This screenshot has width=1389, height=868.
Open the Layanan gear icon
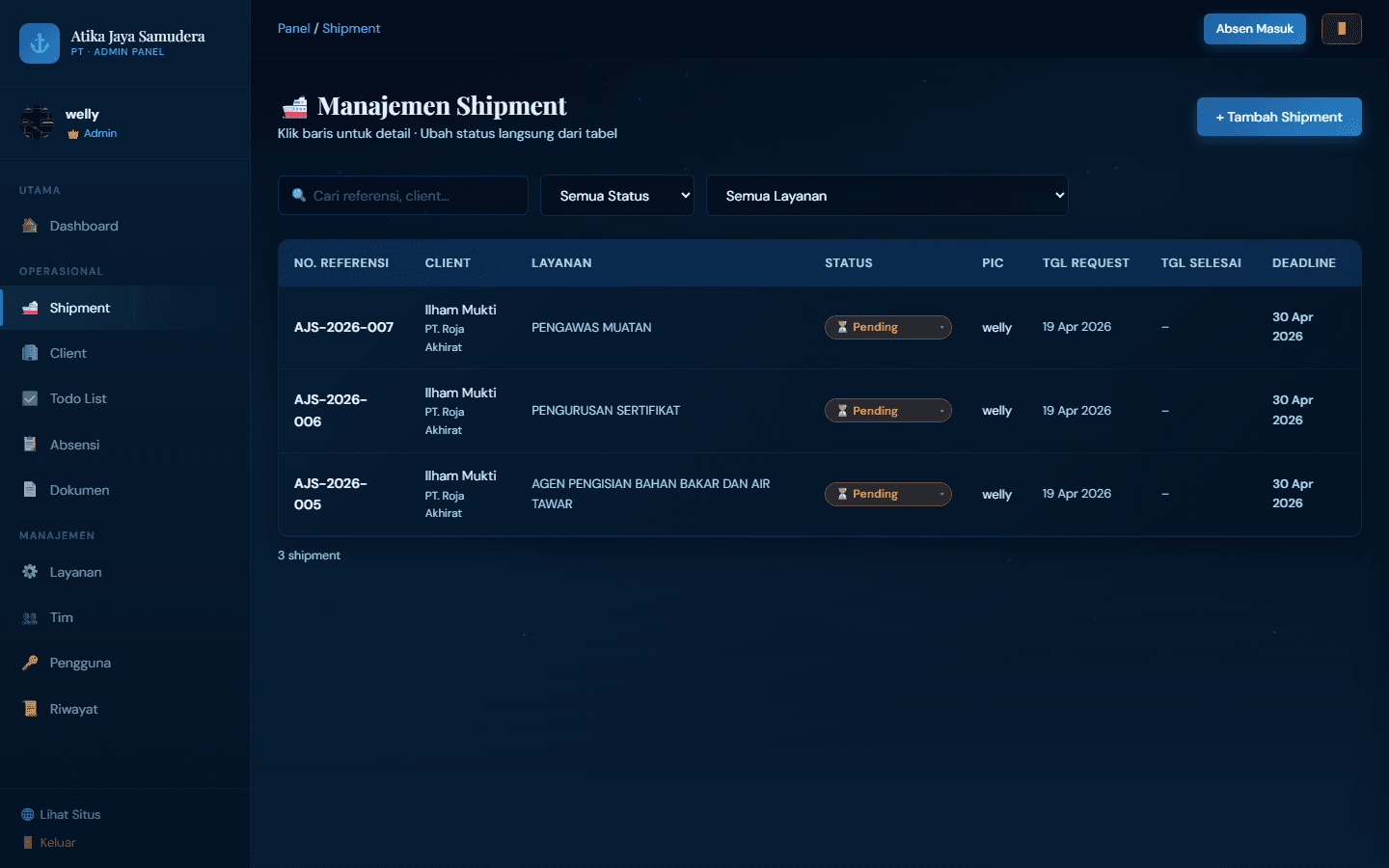point(30,572)
